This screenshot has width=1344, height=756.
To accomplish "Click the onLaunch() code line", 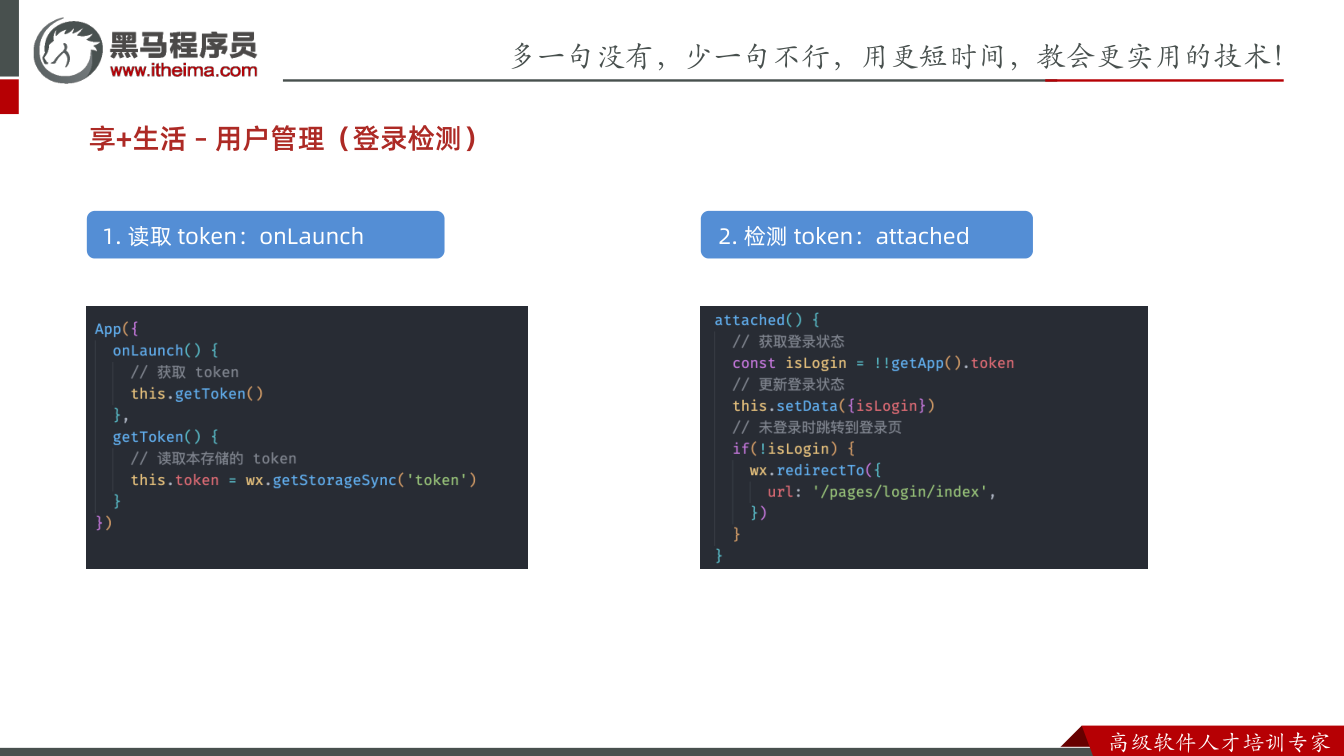I will tap(165, 351).
